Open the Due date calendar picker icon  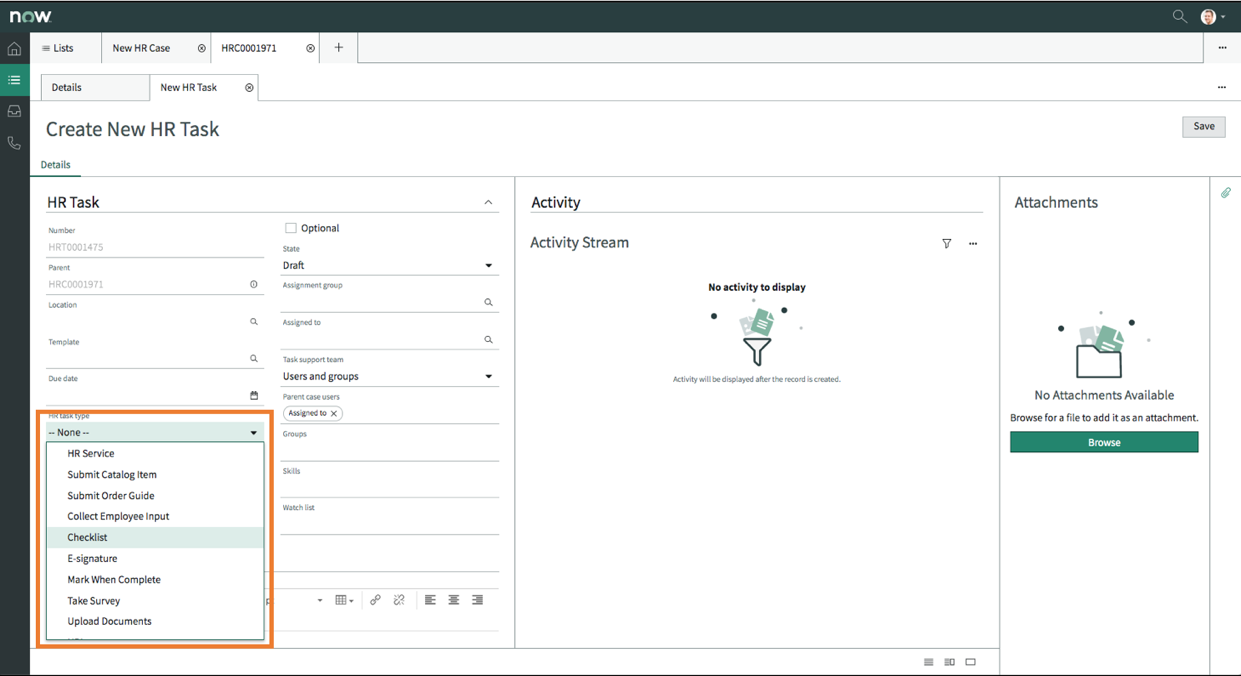253,395
